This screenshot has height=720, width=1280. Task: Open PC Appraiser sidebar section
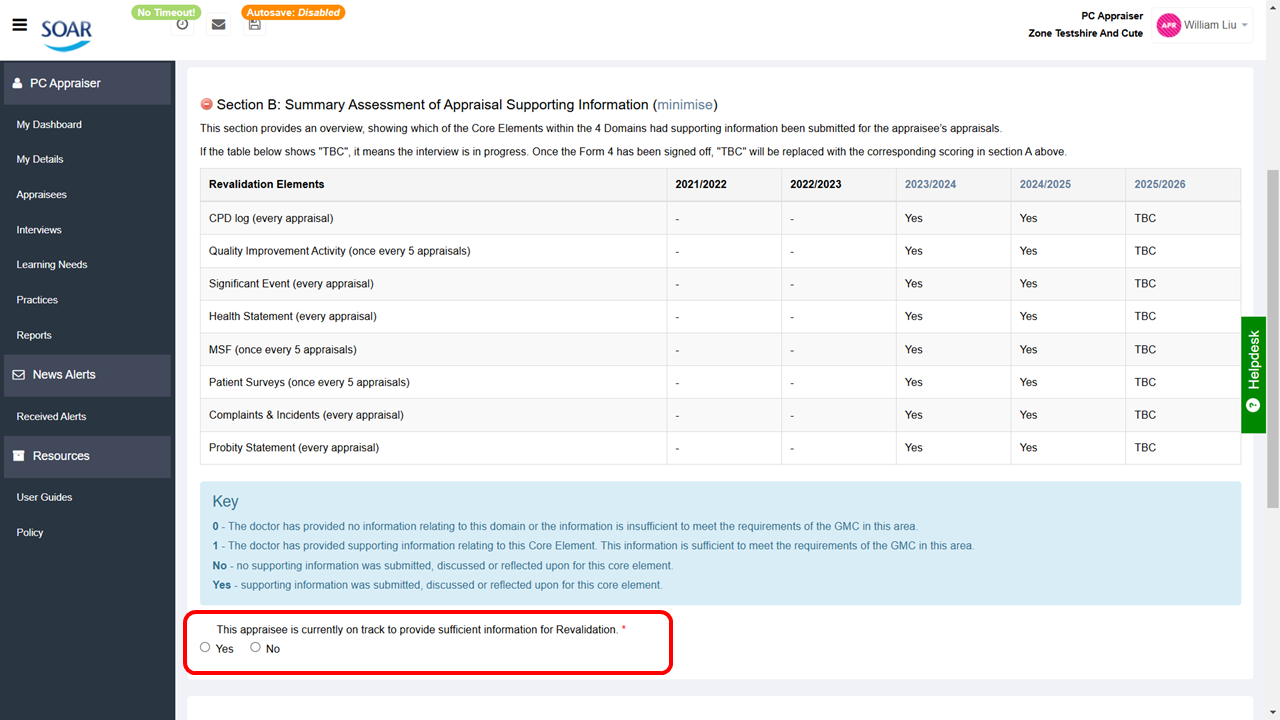click(87, 84)
